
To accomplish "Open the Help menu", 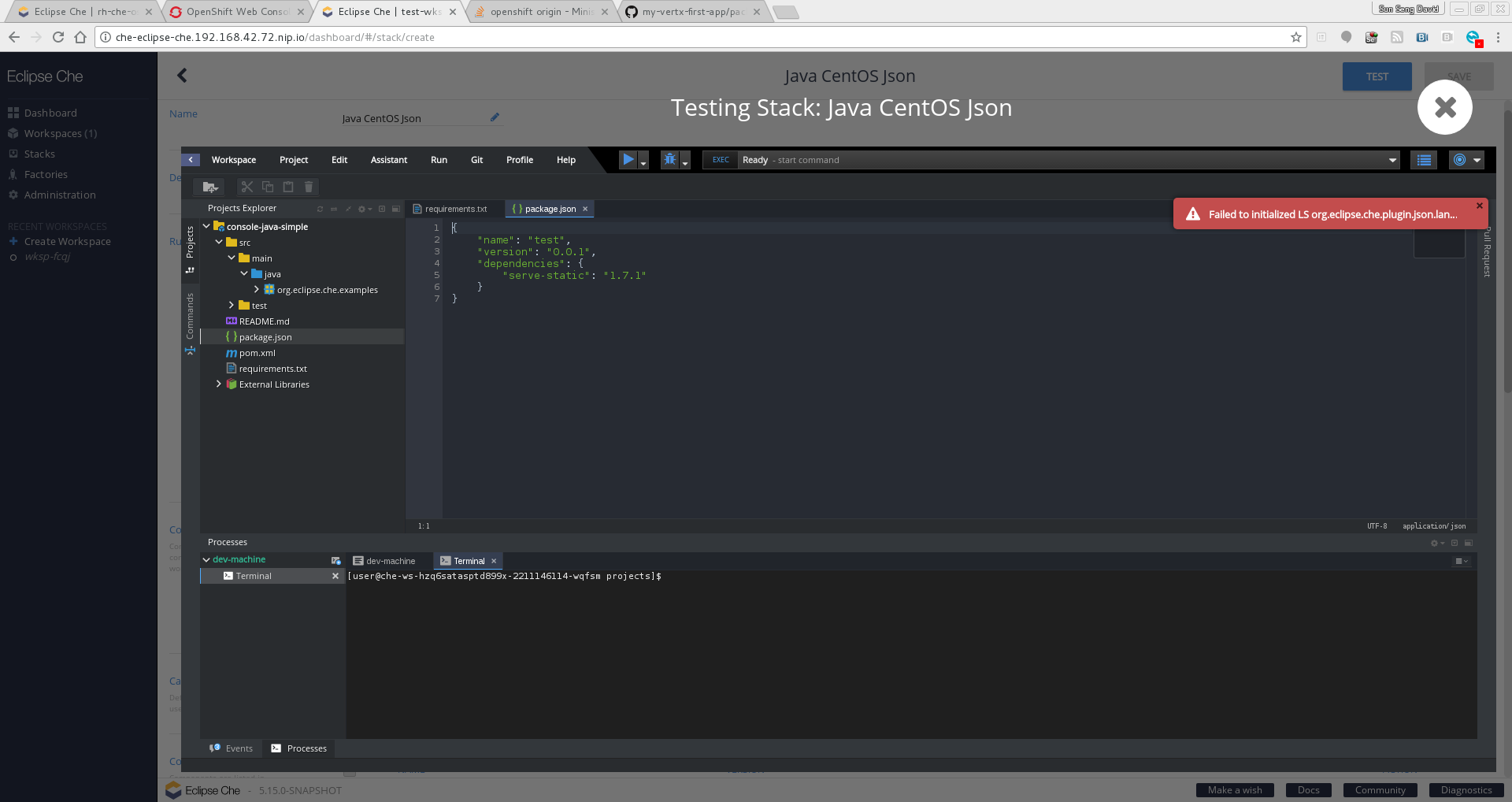I will pos(566,160).
